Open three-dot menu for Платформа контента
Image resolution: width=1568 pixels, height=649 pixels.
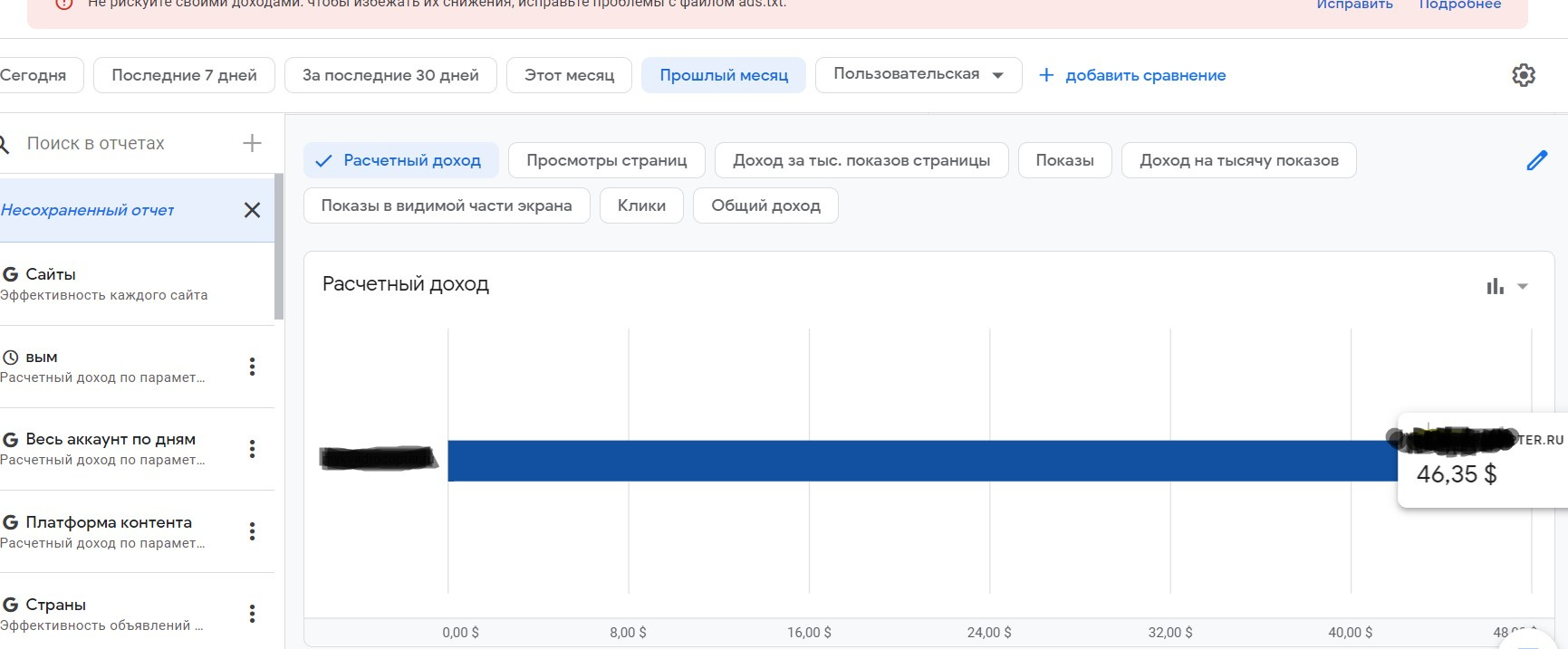[x=252, y=531]
